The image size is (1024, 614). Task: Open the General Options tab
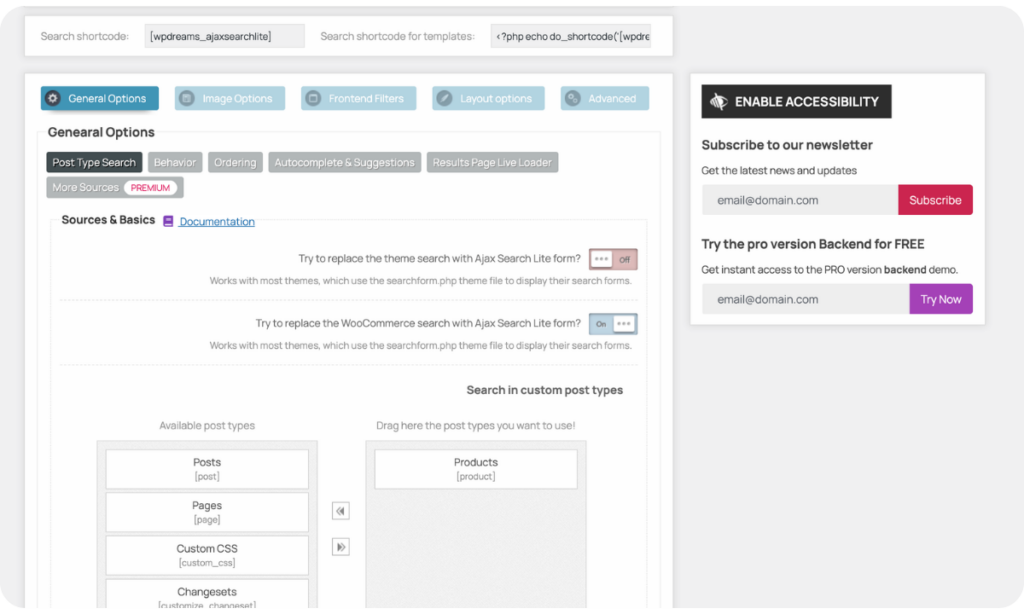point(99,98)
